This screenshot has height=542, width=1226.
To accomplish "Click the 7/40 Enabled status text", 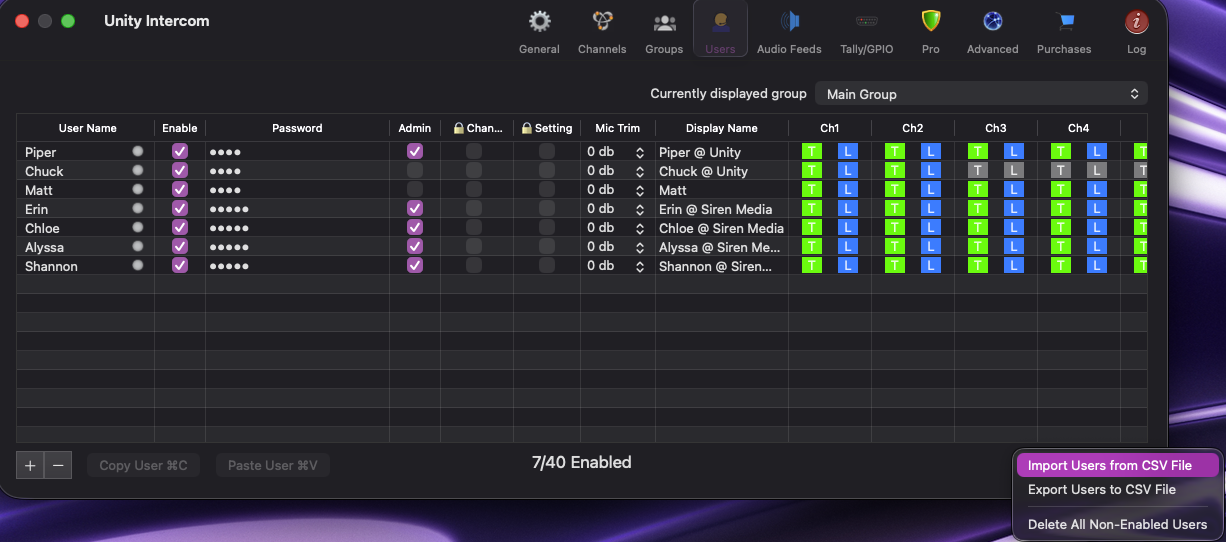I will (x=582, y=462).
